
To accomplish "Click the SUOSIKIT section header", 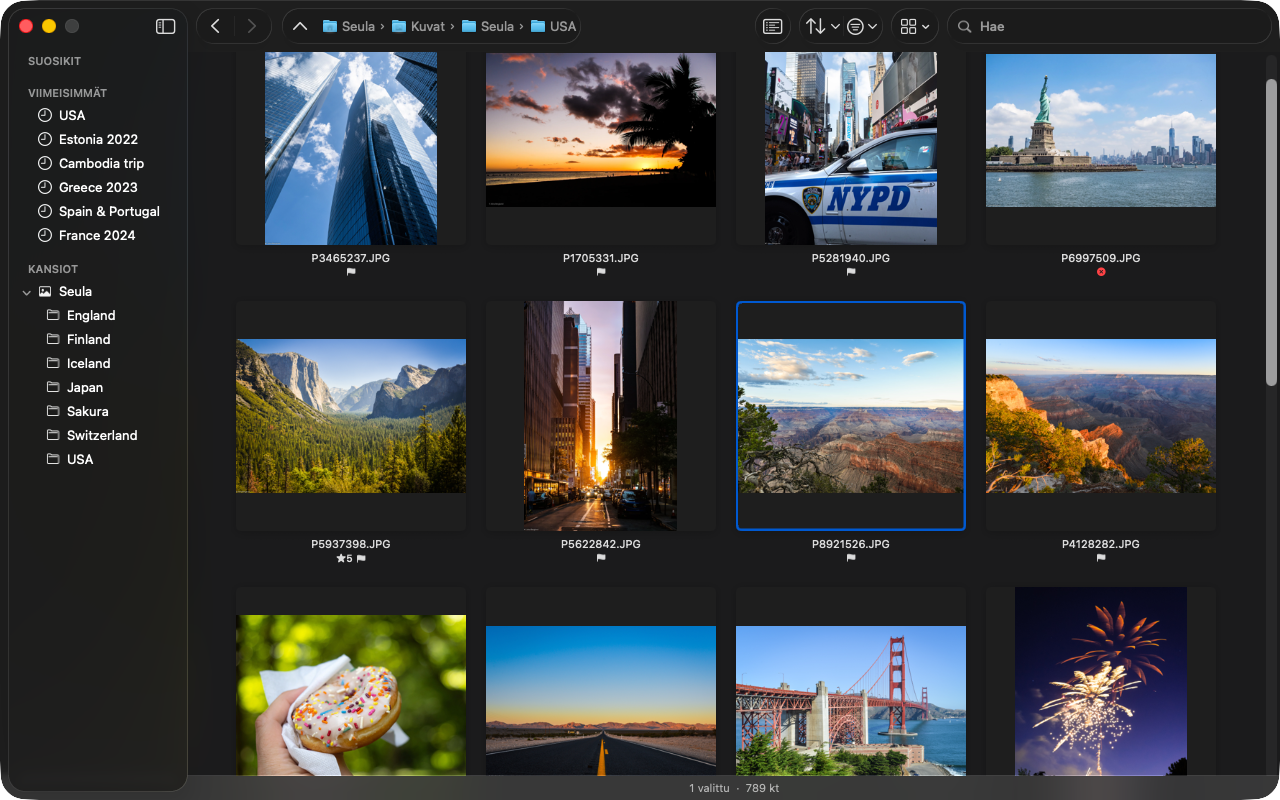I will (x=54, y=61).
